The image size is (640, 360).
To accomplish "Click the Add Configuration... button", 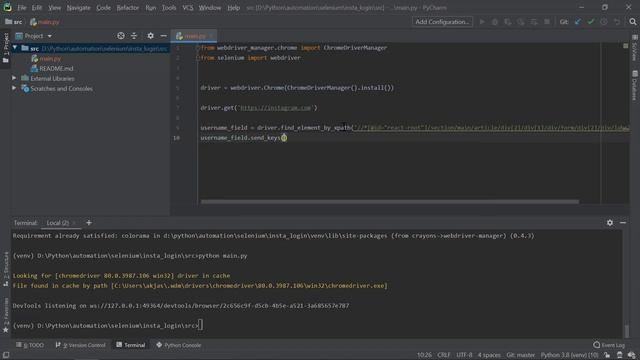I will coord(442,22).
